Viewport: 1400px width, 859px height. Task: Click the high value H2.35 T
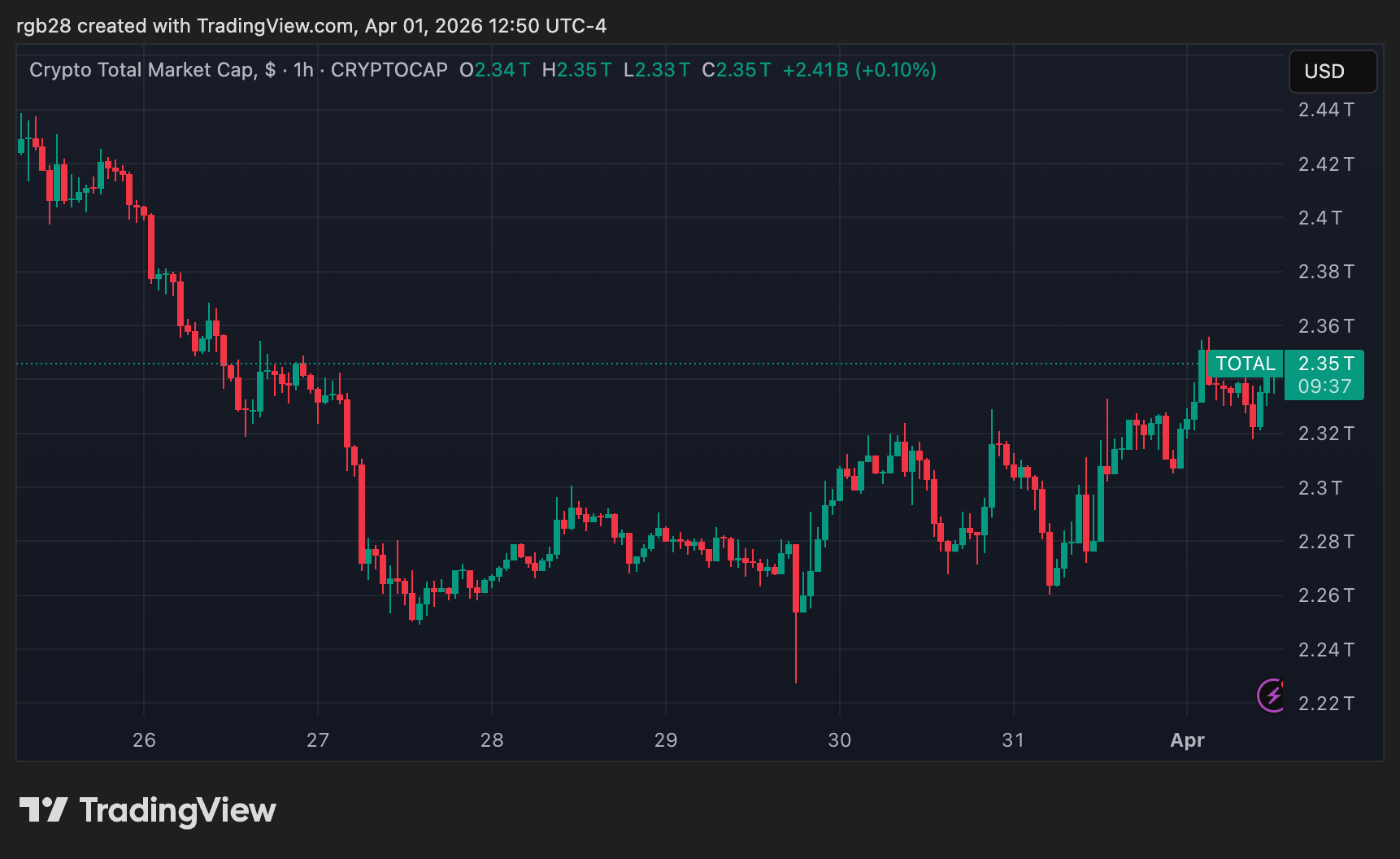(x=576, y=70)
